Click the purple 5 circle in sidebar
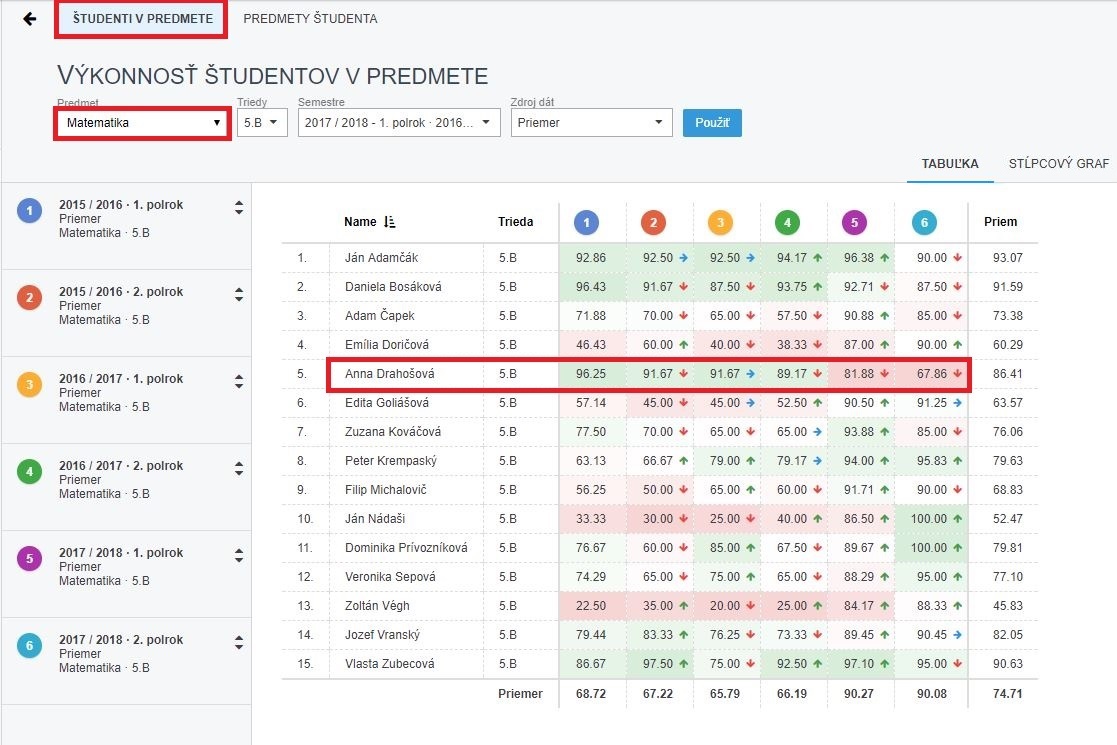Image resolution: width=1117 pixels, height=745 pixels. 29,559
